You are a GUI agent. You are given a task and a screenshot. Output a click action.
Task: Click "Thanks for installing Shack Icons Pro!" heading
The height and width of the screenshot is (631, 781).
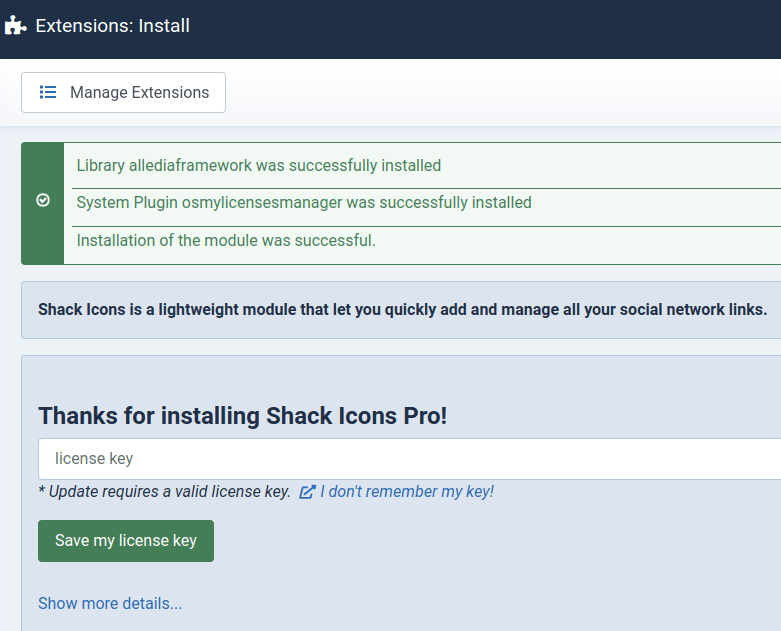pyautogui.click(x=243, y=416)
